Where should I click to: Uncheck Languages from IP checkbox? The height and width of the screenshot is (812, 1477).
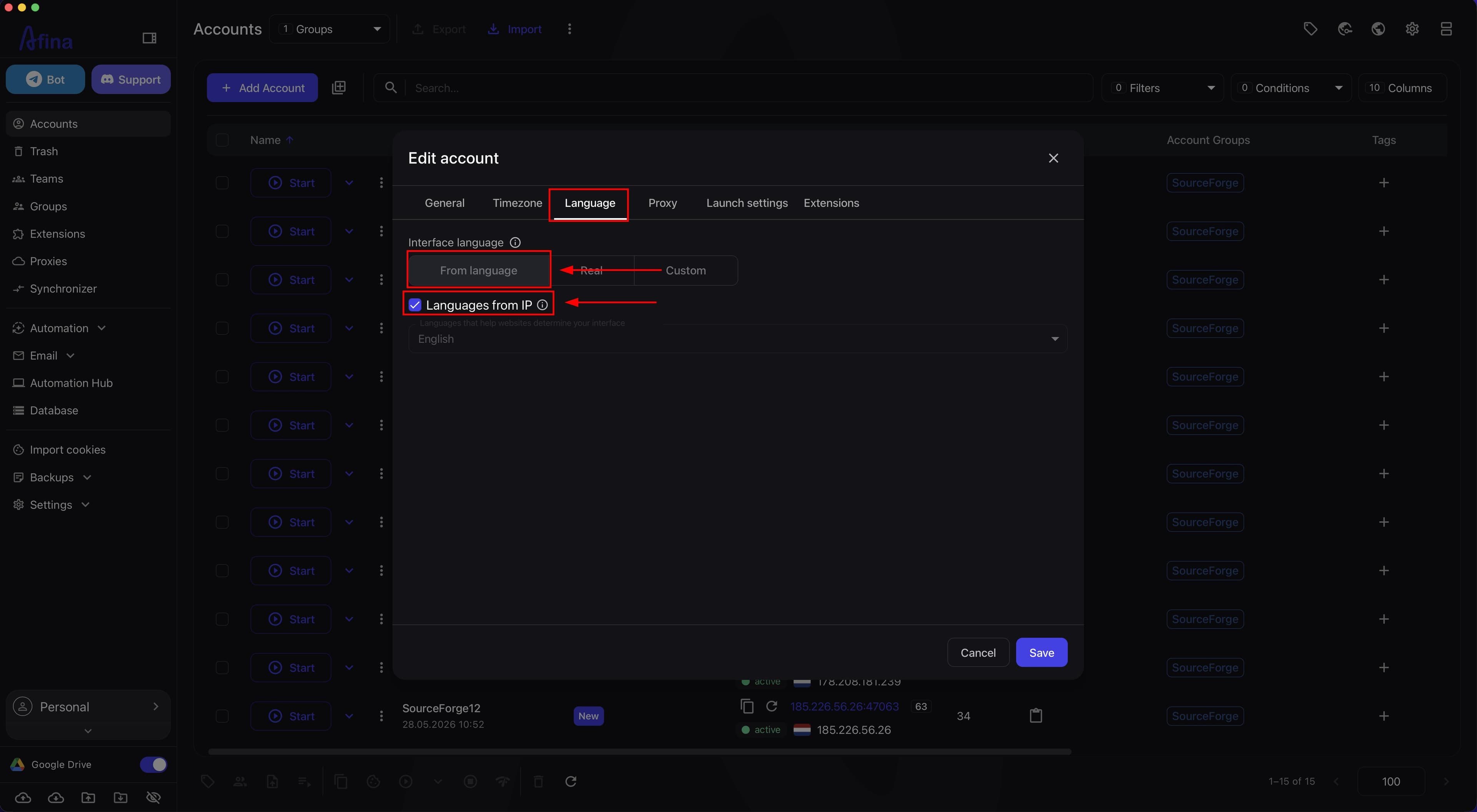coord(415,305)
